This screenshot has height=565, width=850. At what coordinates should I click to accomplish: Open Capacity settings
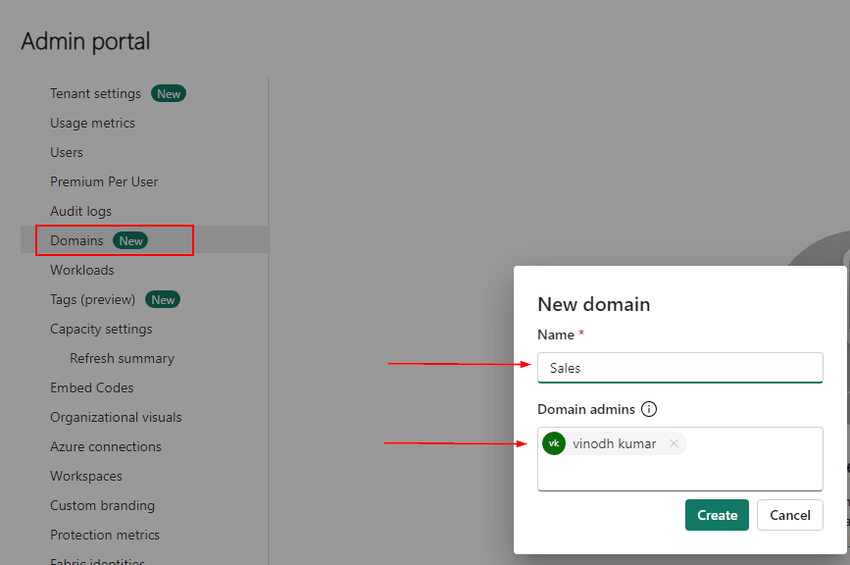click(x=101, y=329)
